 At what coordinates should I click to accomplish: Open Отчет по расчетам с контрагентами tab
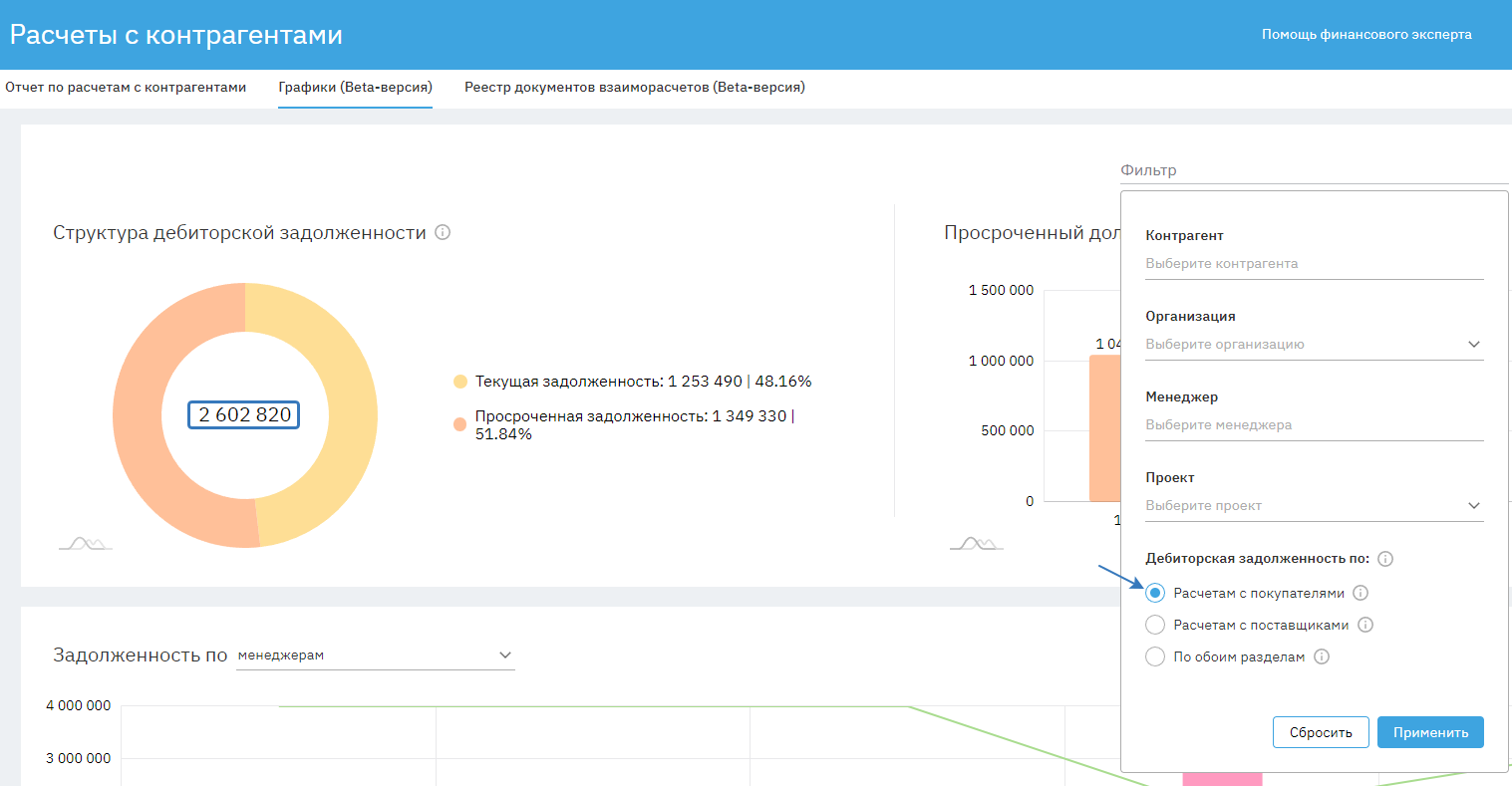coord(126,88)
